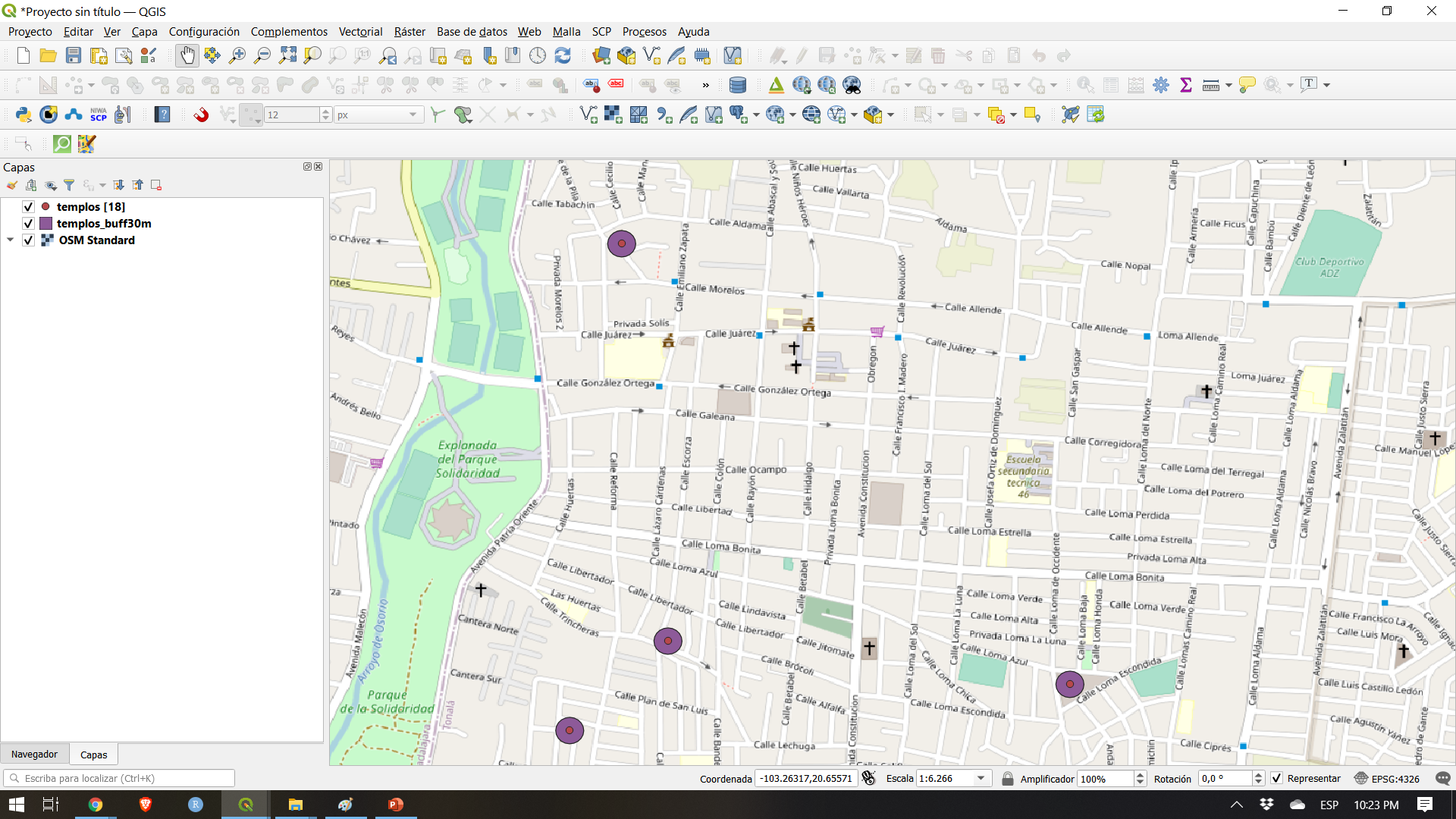
Task: Open the Procesos menu
Action: point(645,32)
